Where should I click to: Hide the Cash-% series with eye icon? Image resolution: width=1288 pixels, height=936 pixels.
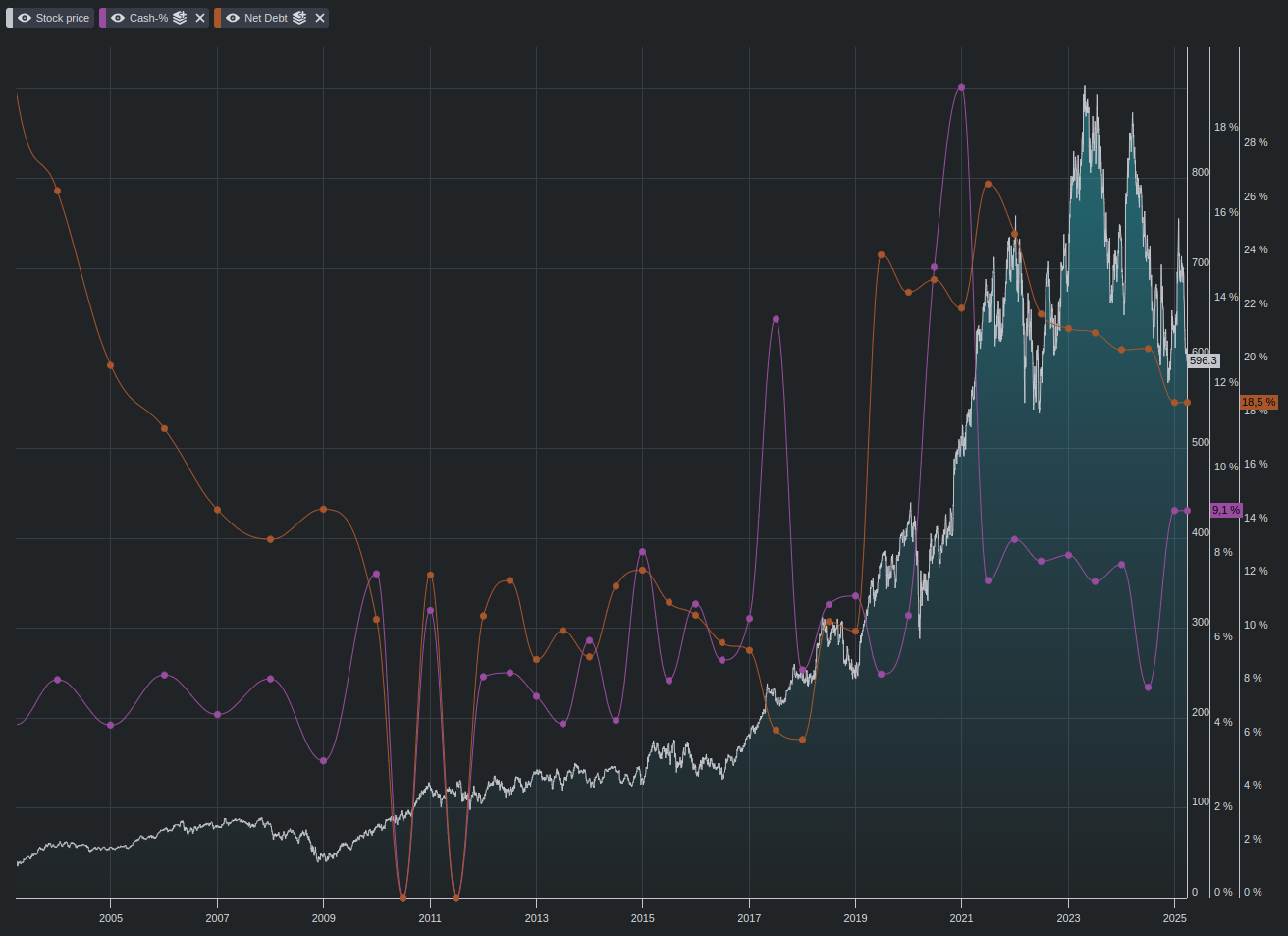coord(118,18)
